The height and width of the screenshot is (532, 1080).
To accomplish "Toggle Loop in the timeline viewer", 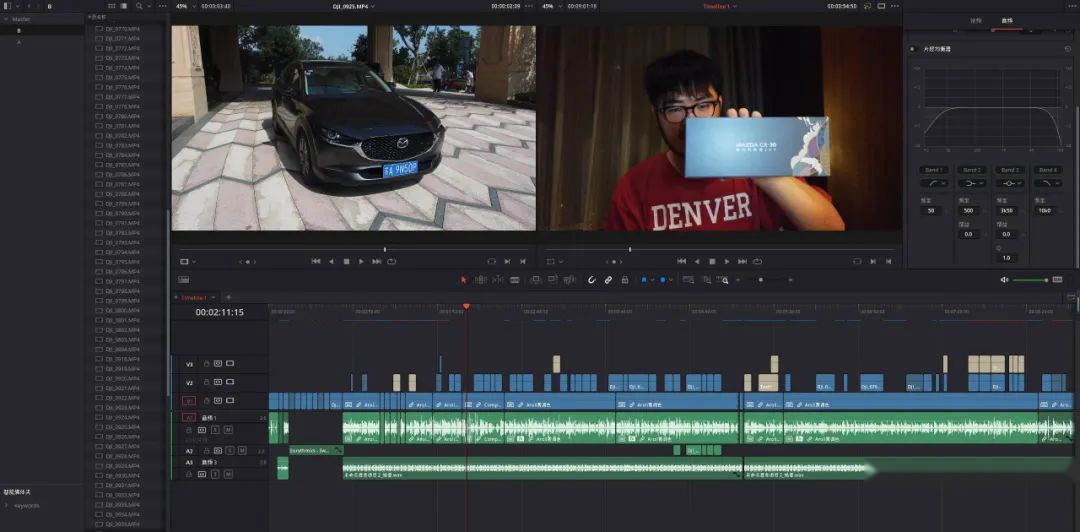I will (758, 261).
